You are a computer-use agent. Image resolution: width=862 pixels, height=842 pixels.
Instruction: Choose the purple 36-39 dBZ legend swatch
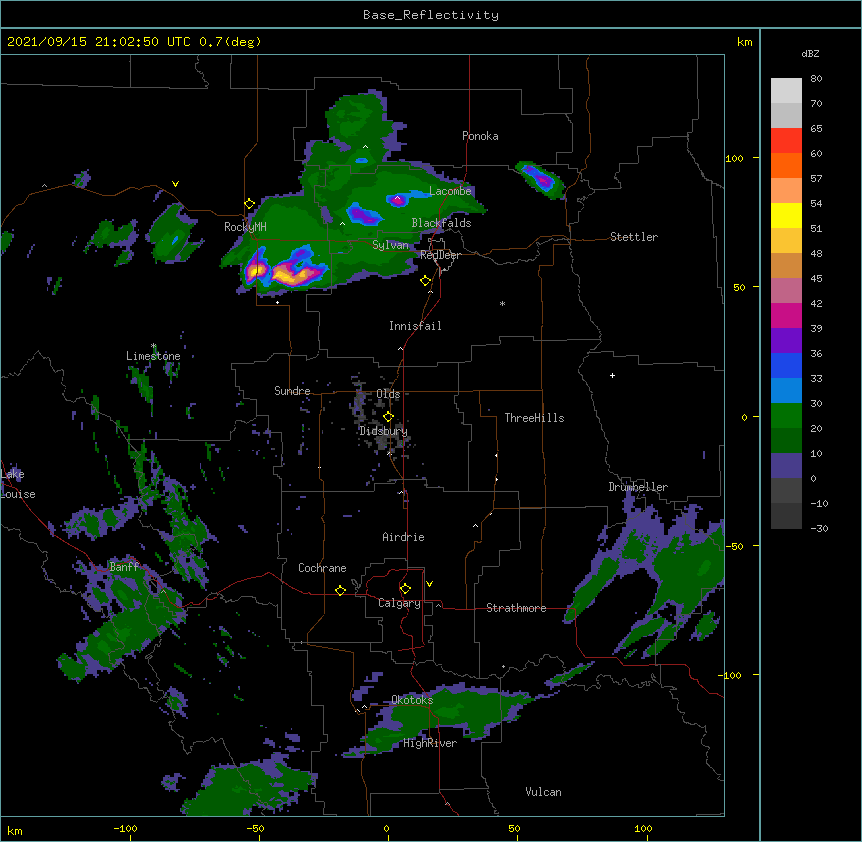(x=786, y=341)
